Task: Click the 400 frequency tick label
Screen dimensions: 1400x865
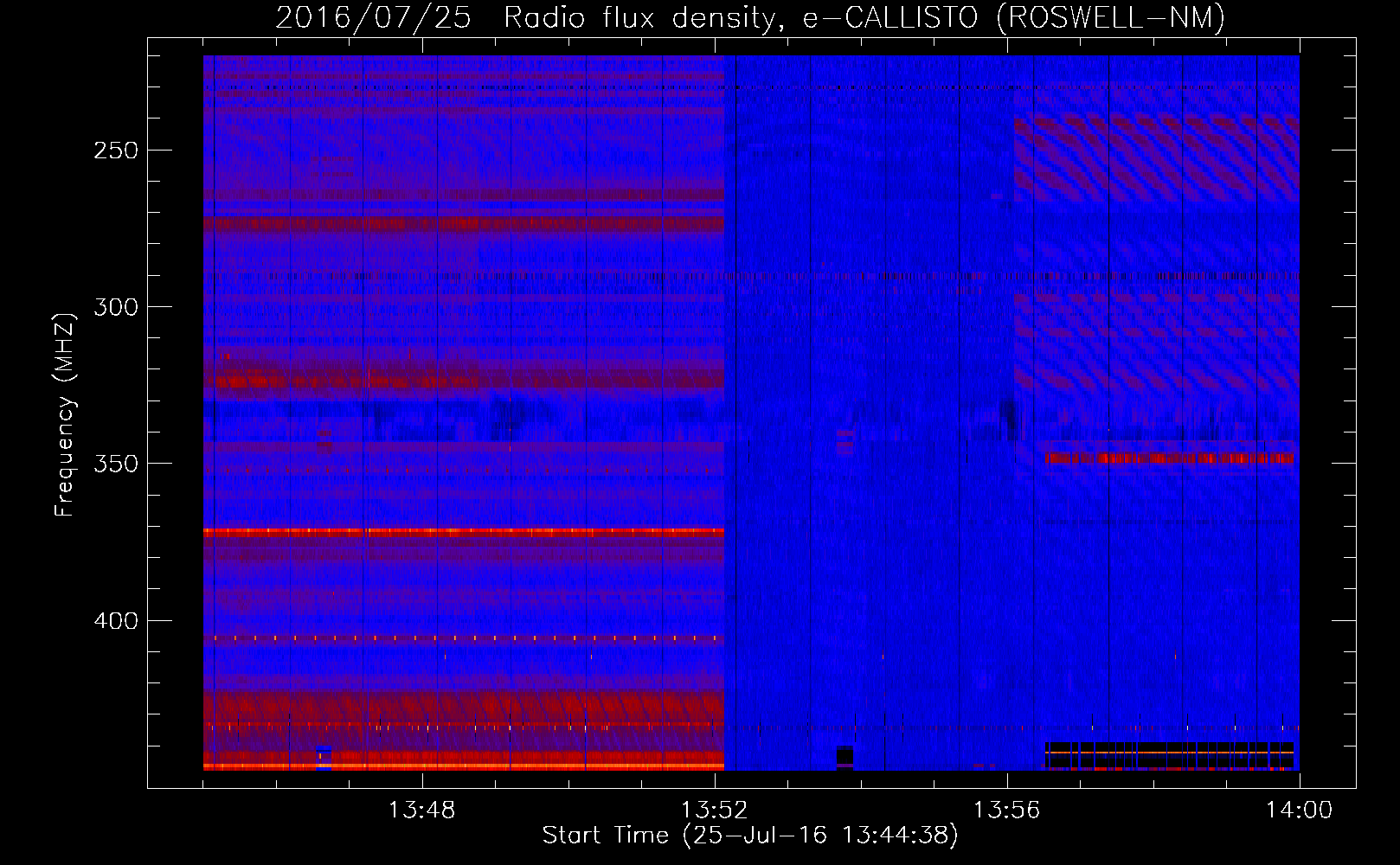Action: (116, 621)
